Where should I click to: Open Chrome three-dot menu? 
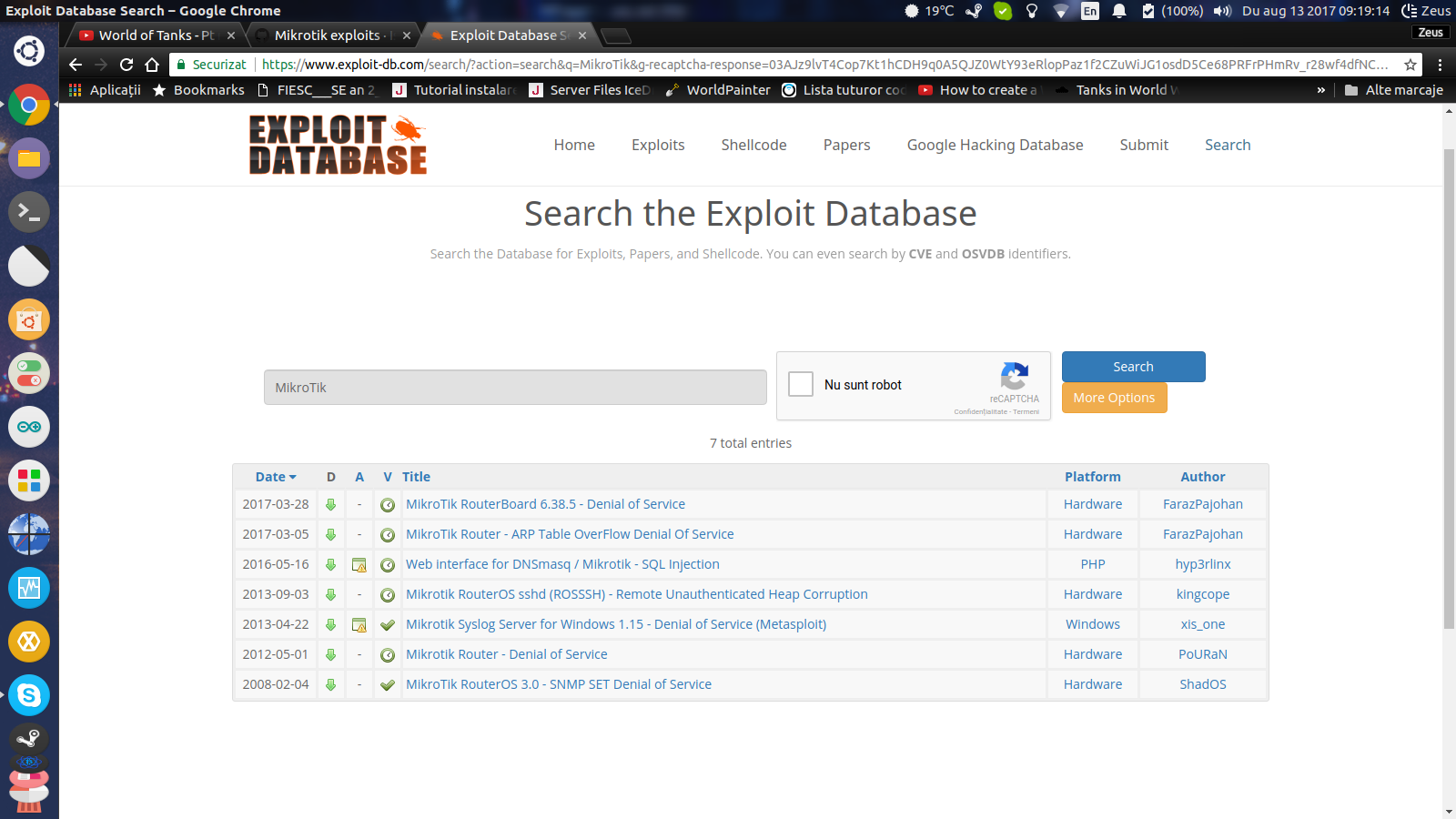(x=1440, y=65)
